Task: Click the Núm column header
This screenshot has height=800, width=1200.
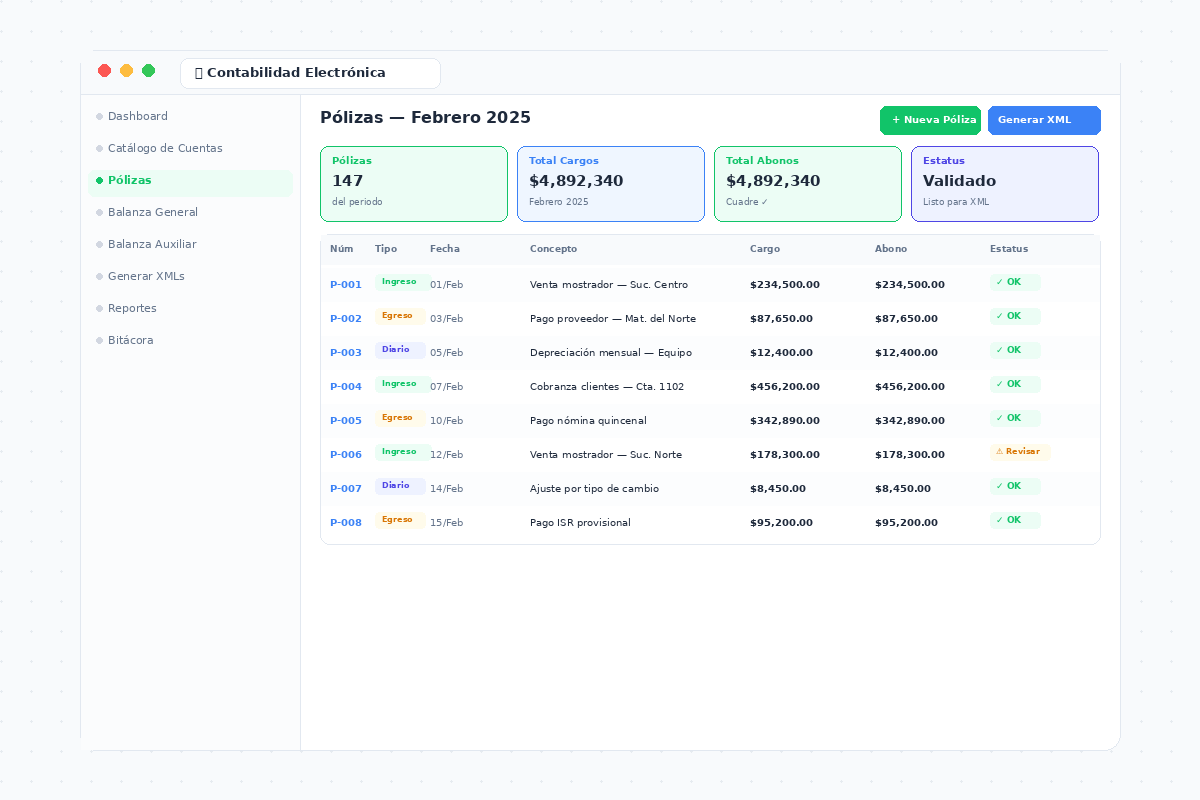Action: [341, 249]
